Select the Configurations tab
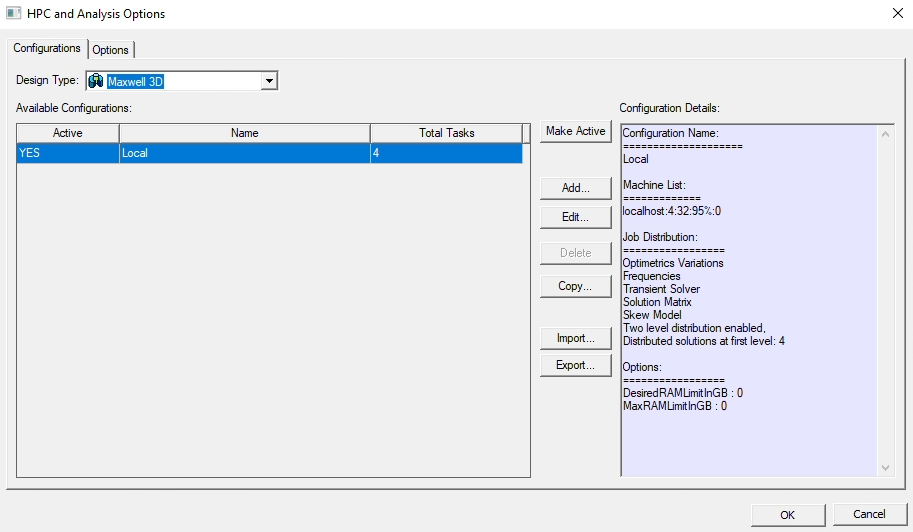The width and height of the screenshot is (913, 532). point(47,48)
